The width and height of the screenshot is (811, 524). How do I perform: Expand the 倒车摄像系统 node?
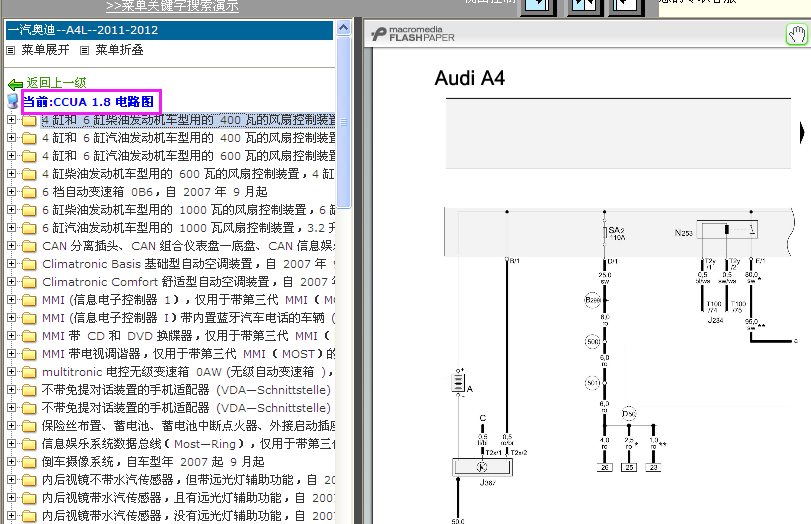tap(11, 461)
